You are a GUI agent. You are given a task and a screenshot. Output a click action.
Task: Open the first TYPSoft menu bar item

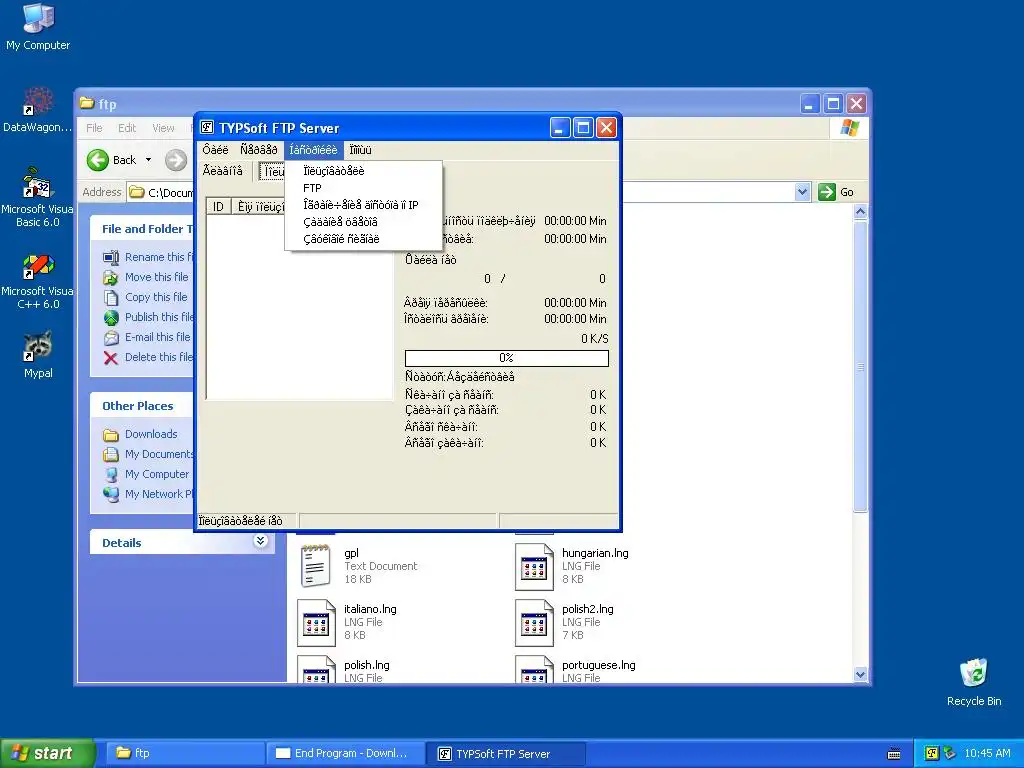point(216,150)
